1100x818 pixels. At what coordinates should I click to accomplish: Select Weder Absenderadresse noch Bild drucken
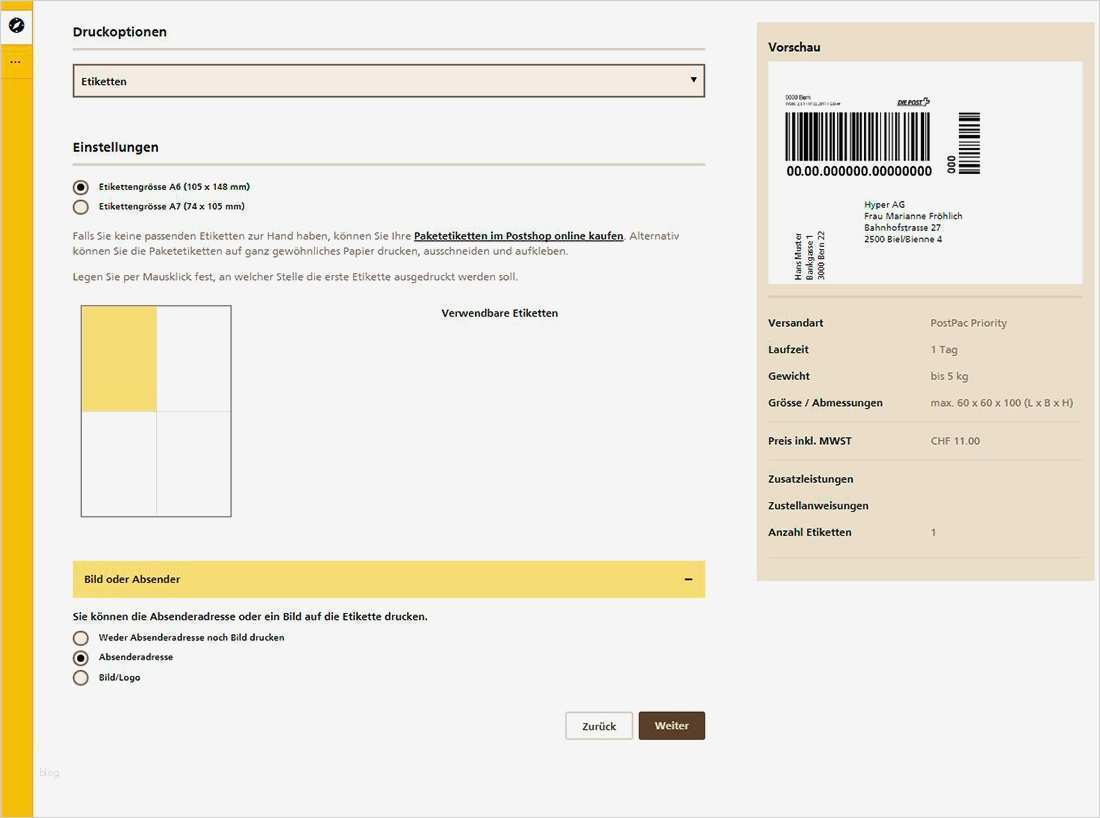click(81, 638)
